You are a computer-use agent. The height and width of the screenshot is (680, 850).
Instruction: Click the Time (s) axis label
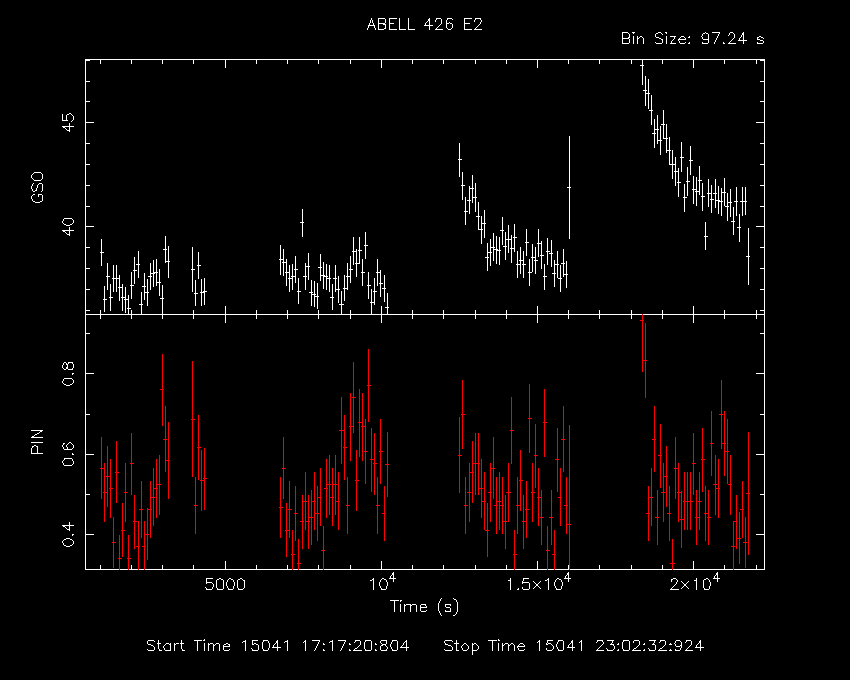pyautogui.click(x=424, y=606)
